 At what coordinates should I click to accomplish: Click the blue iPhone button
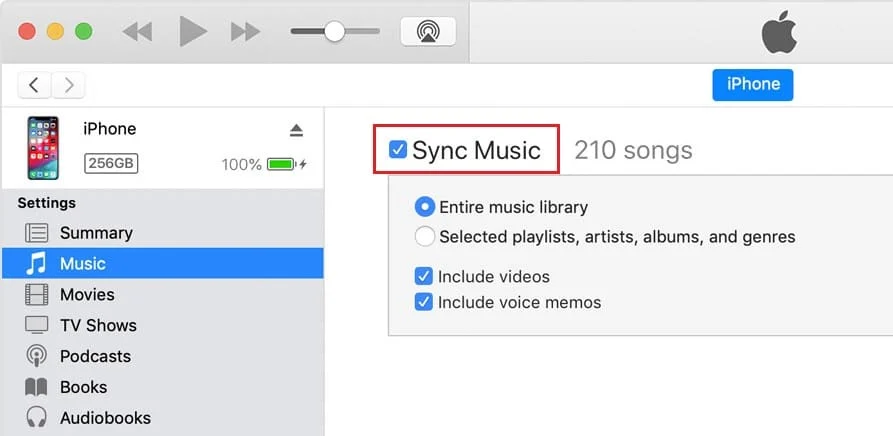tap(752, 85)
